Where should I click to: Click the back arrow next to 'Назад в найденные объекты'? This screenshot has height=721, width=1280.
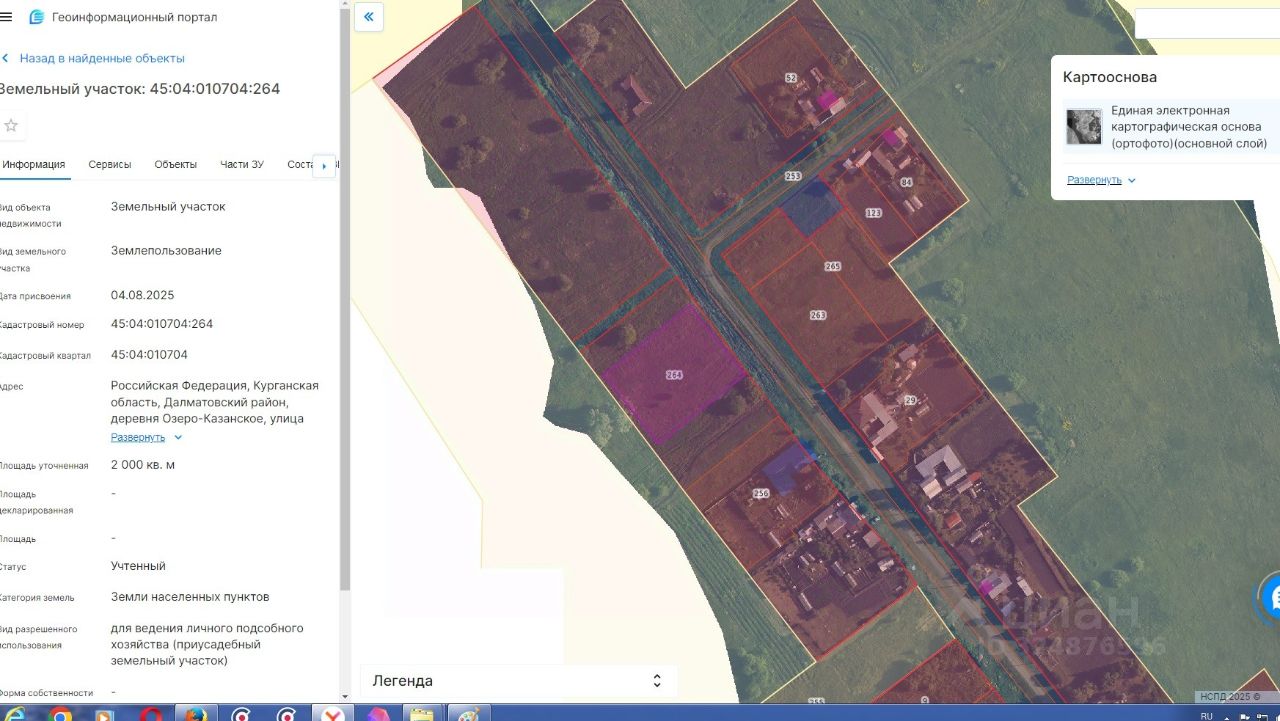click(x=5, y=58)
